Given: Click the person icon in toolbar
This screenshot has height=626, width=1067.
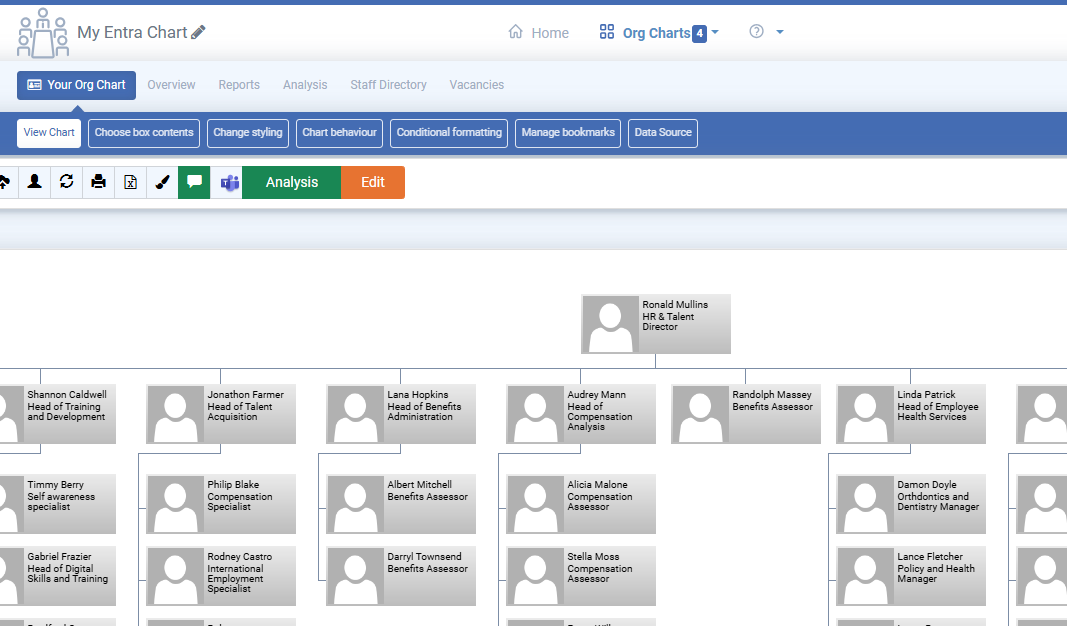Looking at the screenshot, I should pos(35,182).
